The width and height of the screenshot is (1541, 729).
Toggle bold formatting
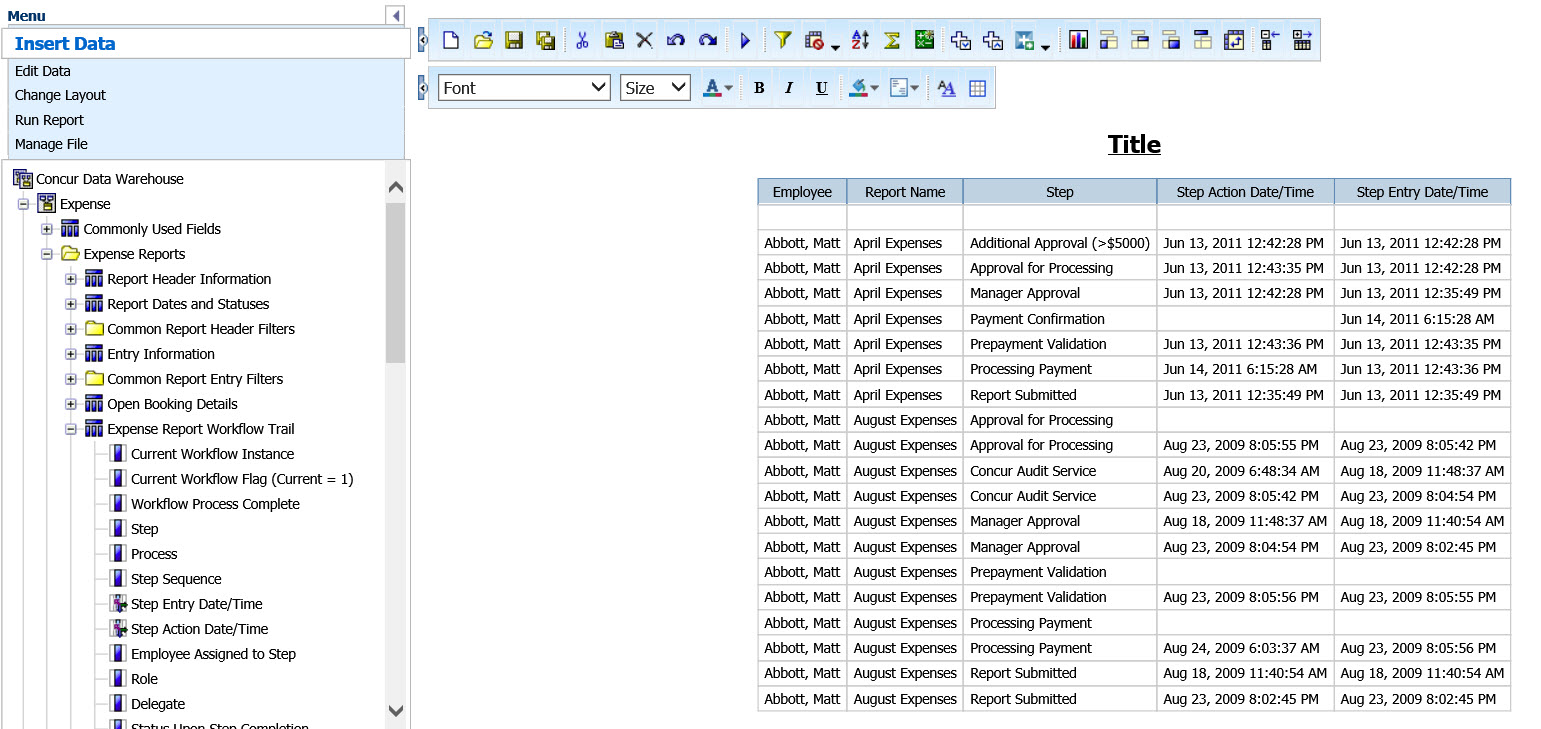pos(759,88)
